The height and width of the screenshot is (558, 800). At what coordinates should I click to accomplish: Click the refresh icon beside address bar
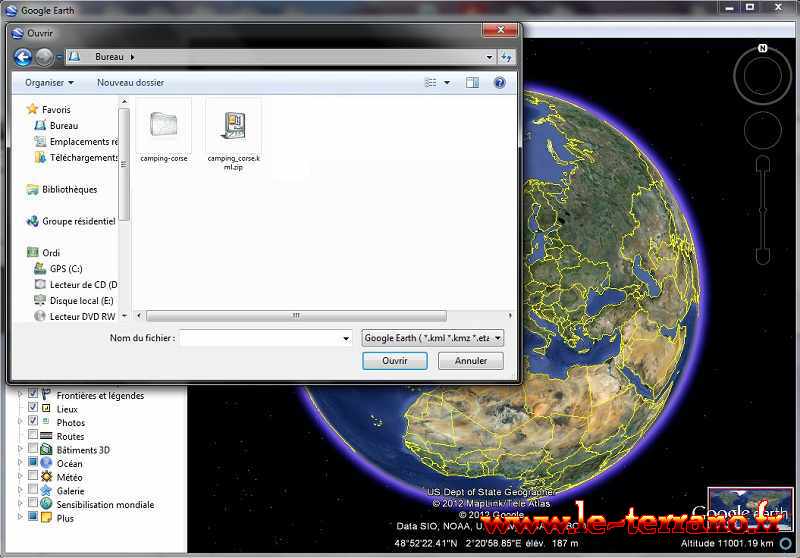tap(506, 57)
